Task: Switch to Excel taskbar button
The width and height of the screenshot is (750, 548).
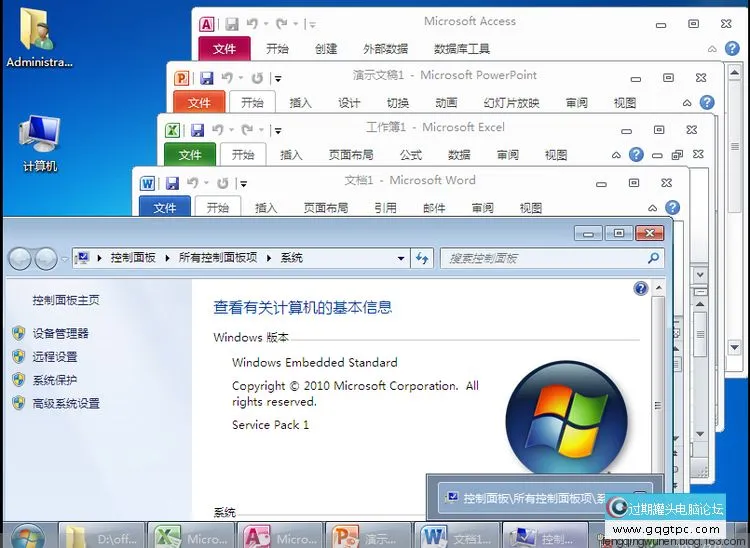Action: click(x=190, y=537)
